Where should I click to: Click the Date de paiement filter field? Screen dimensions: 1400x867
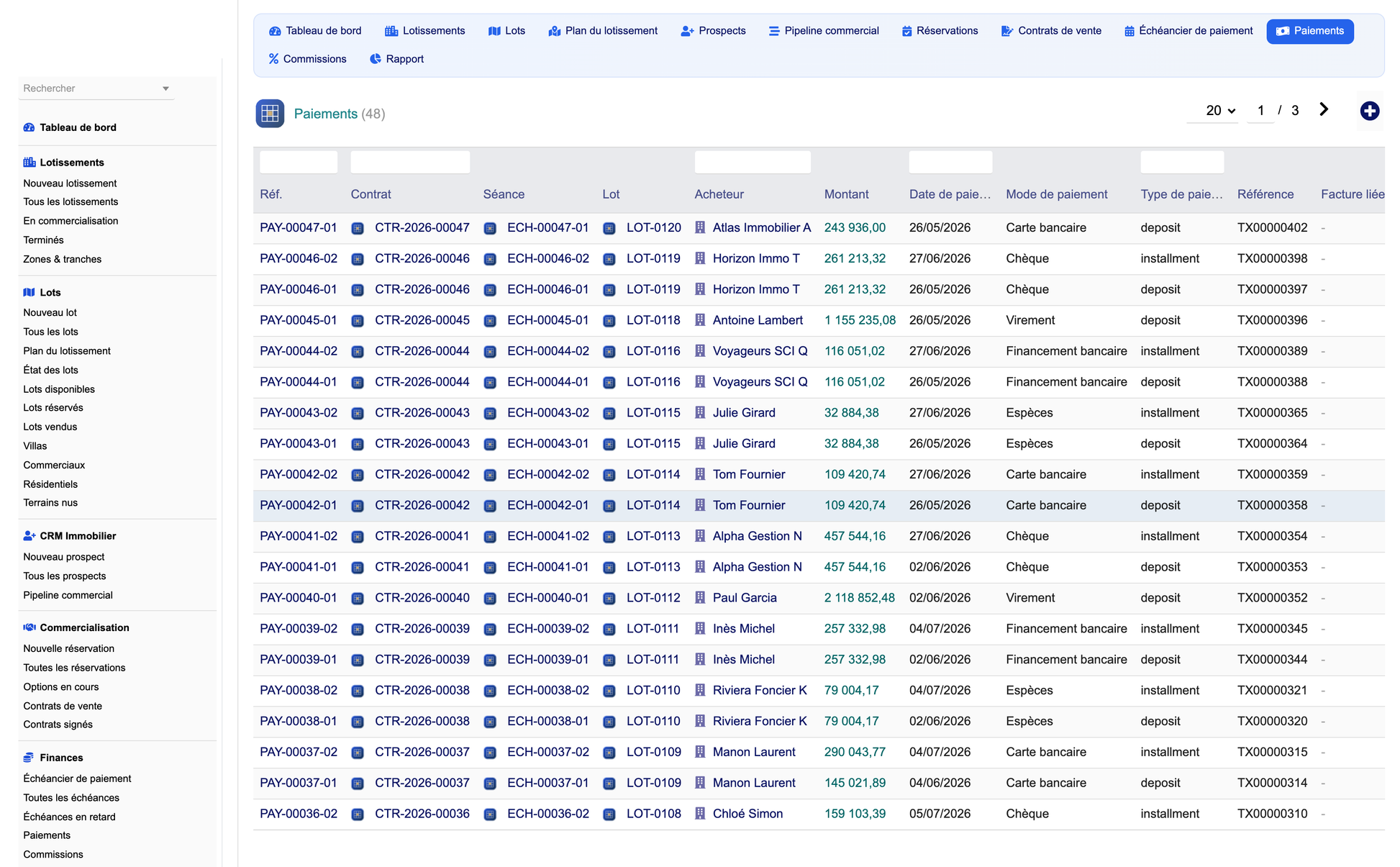click(x=950, y=162)
